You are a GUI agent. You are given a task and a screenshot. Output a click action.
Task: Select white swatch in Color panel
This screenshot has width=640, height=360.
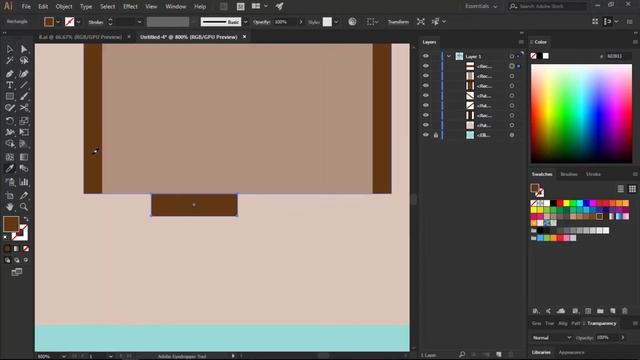coord(546,56)
